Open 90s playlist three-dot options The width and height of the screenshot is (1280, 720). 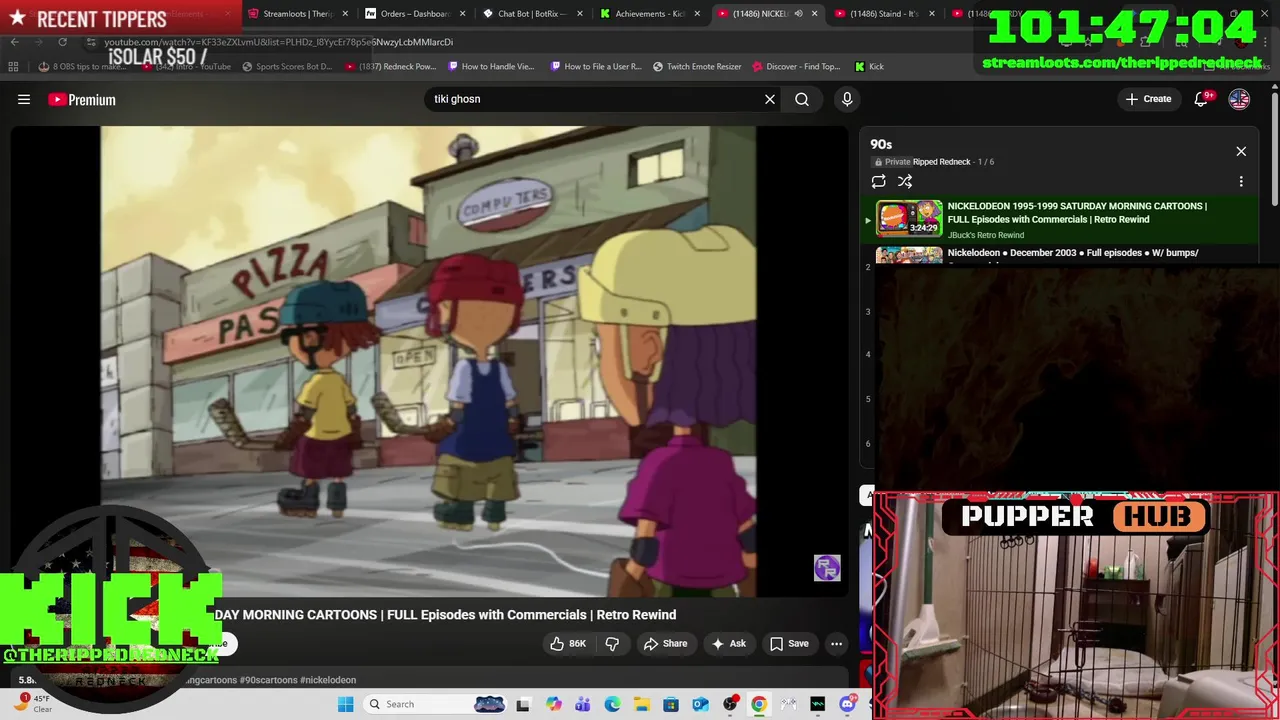pyautogui.click(x=1241, y=182)
